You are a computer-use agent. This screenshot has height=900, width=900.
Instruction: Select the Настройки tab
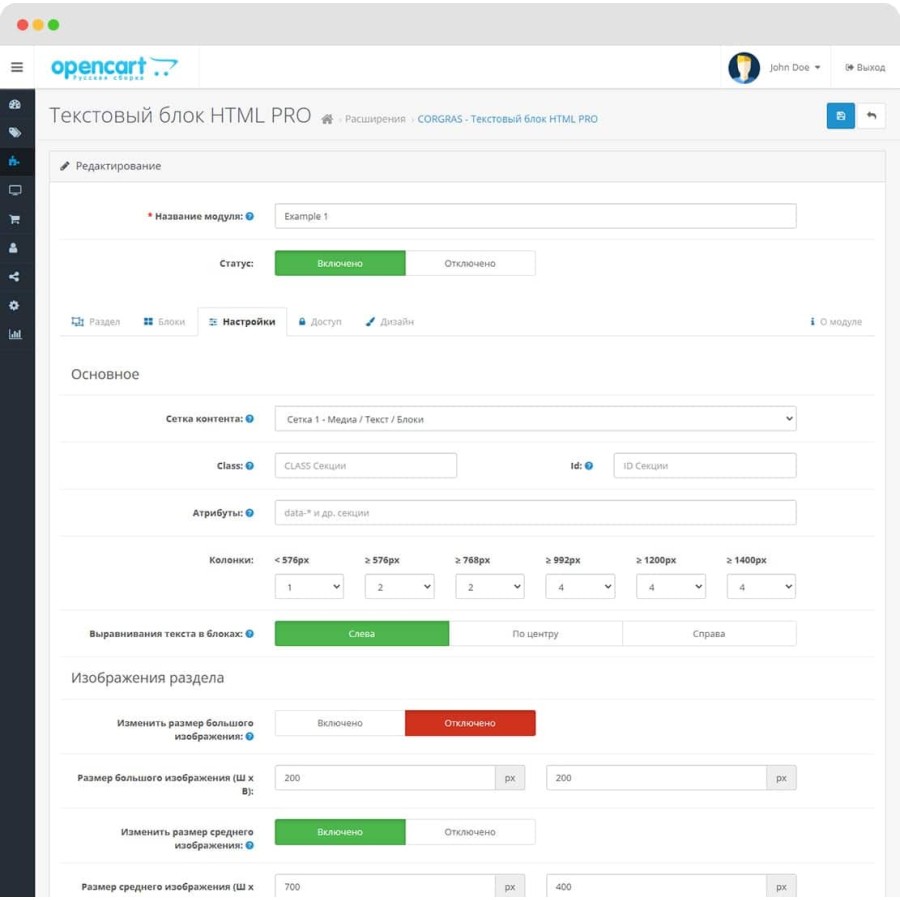242,322
